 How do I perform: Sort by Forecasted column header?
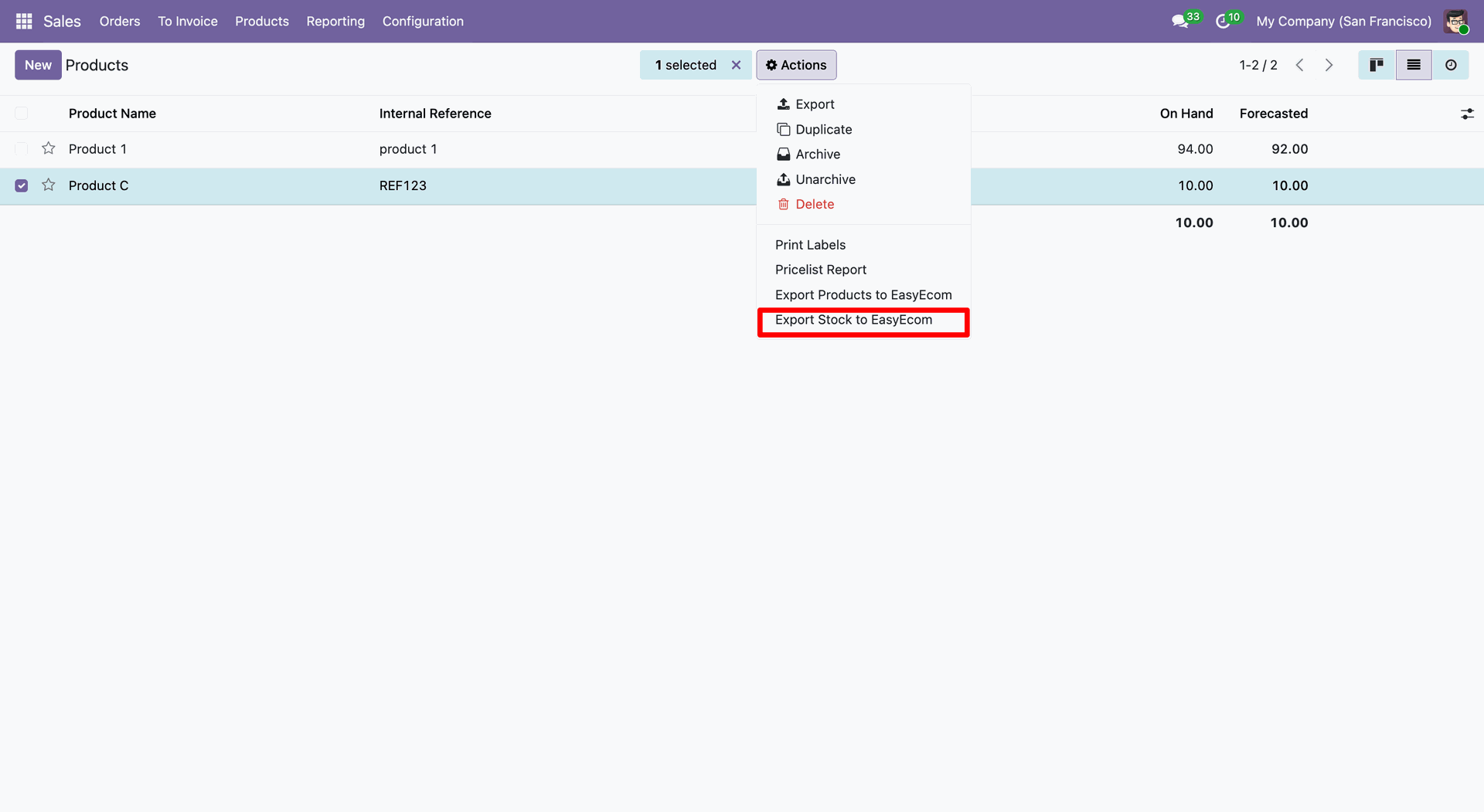point(1274,114)
